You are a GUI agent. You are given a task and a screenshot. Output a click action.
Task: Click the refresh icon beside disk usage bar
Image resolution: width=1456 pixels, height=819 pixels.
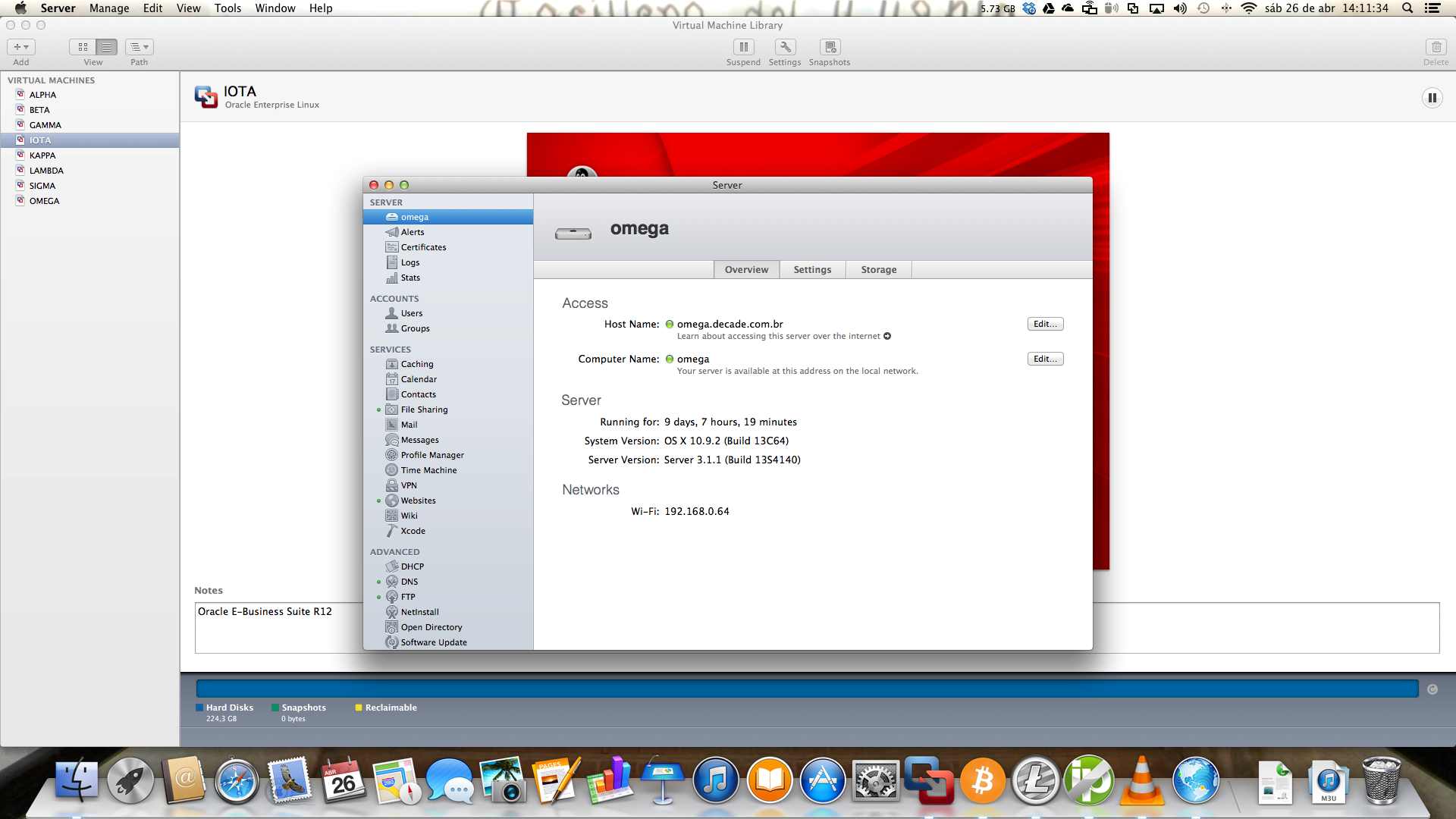click(1432, 689)
